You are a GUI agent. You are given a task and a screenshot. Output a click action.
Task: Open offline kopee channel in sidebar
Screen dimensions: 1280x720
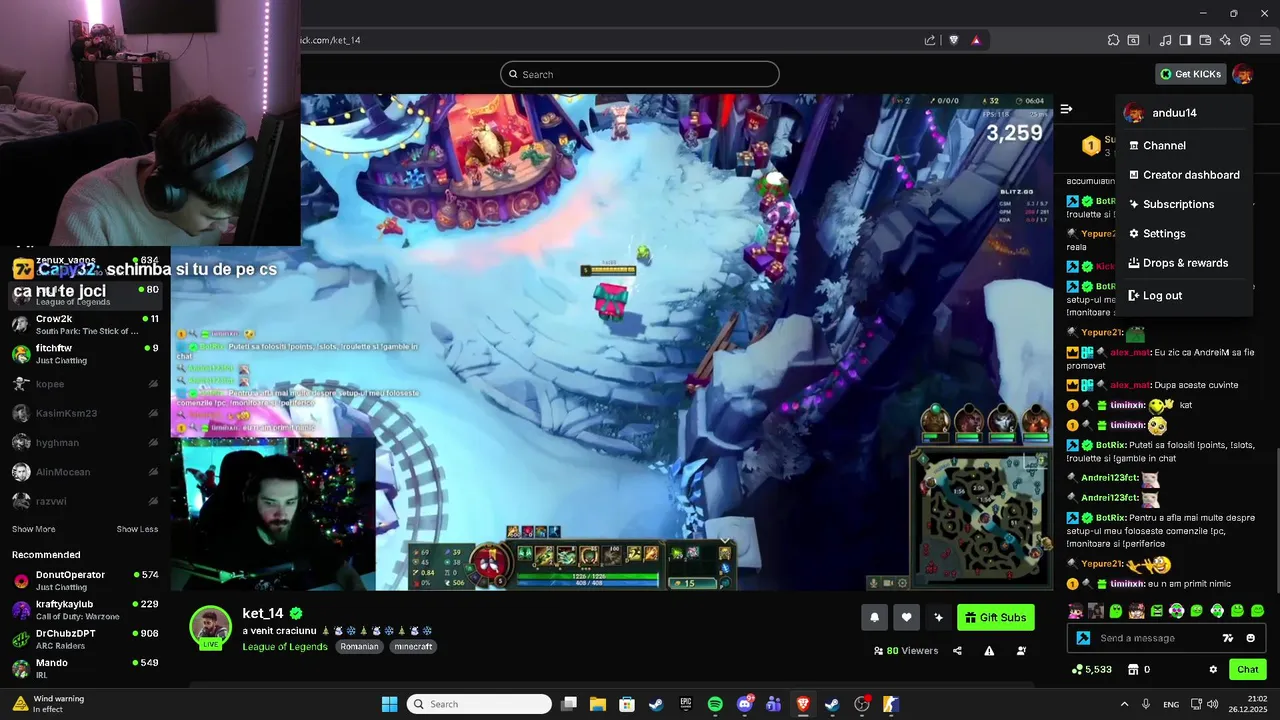(x=85, y=384)
